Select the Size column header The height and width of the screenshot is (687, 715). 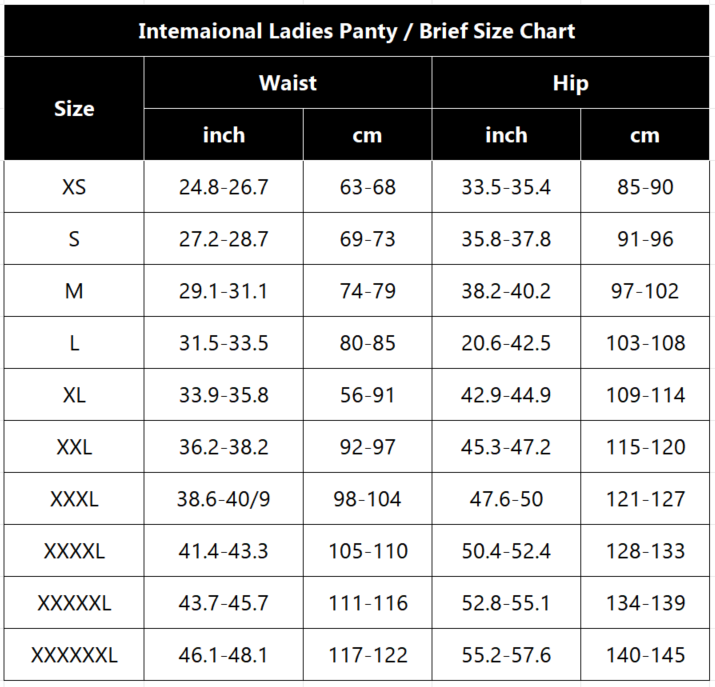[74, 108]
